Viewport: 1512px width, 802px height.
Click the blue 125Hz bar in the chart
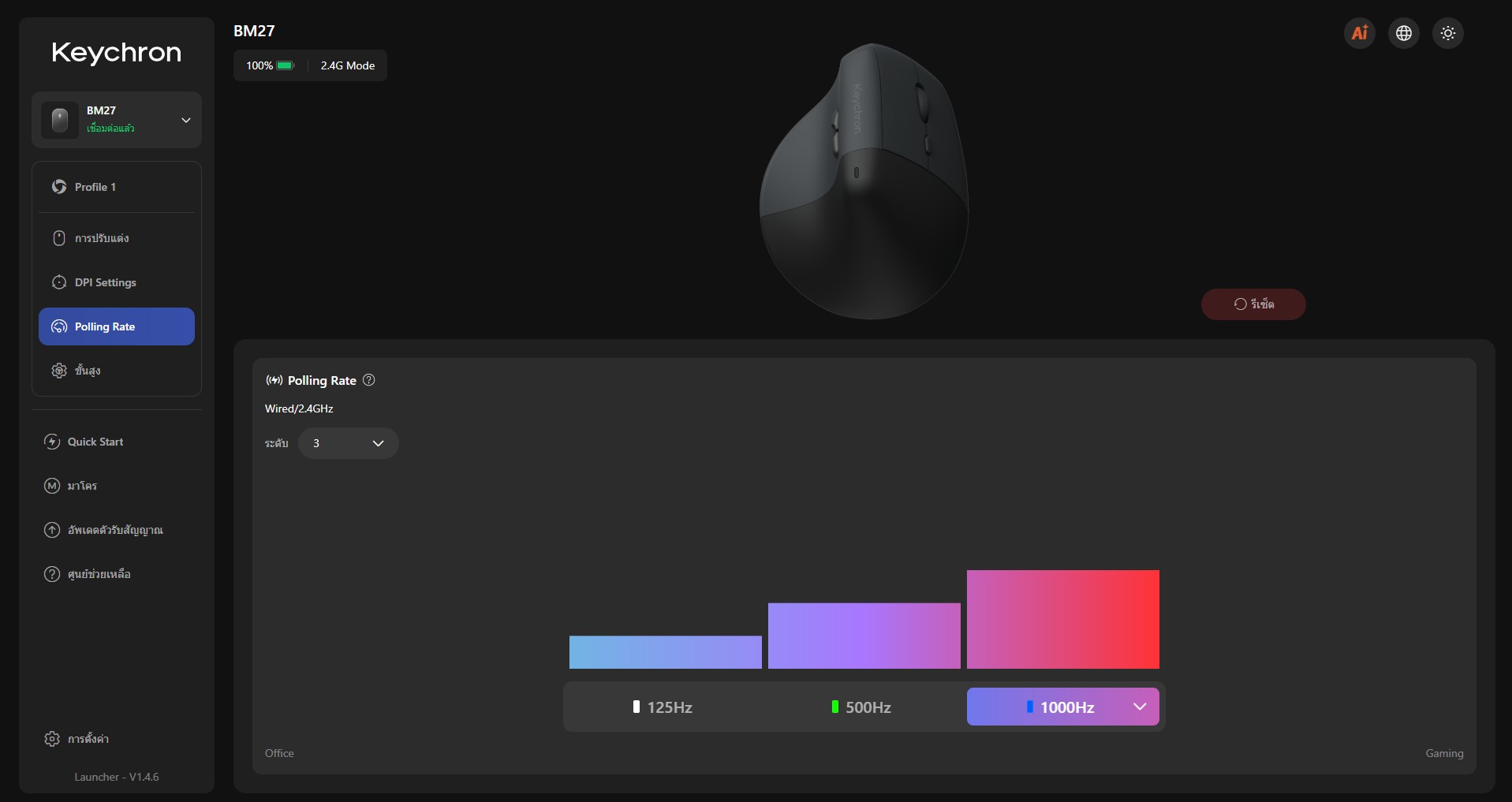666,652
